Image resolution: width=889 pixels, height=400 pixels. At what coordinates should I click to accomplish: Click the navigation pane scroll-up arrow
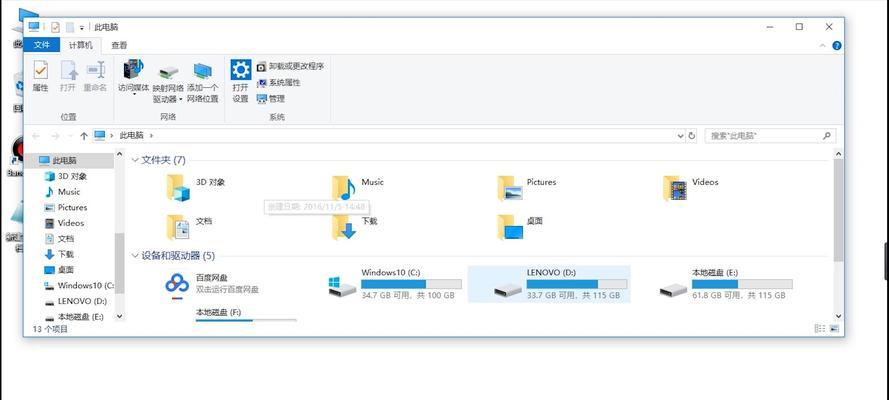(119, 154)
